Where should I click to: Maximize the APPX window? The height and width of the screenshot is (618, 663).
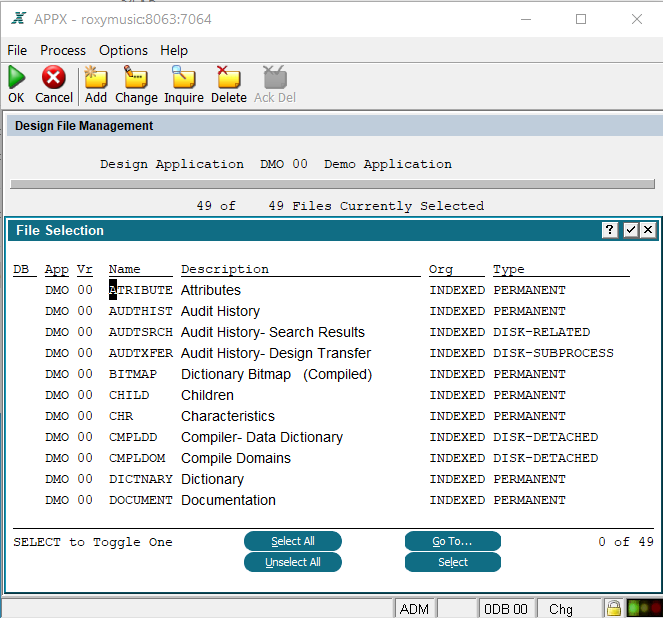[x=581, y=19]
